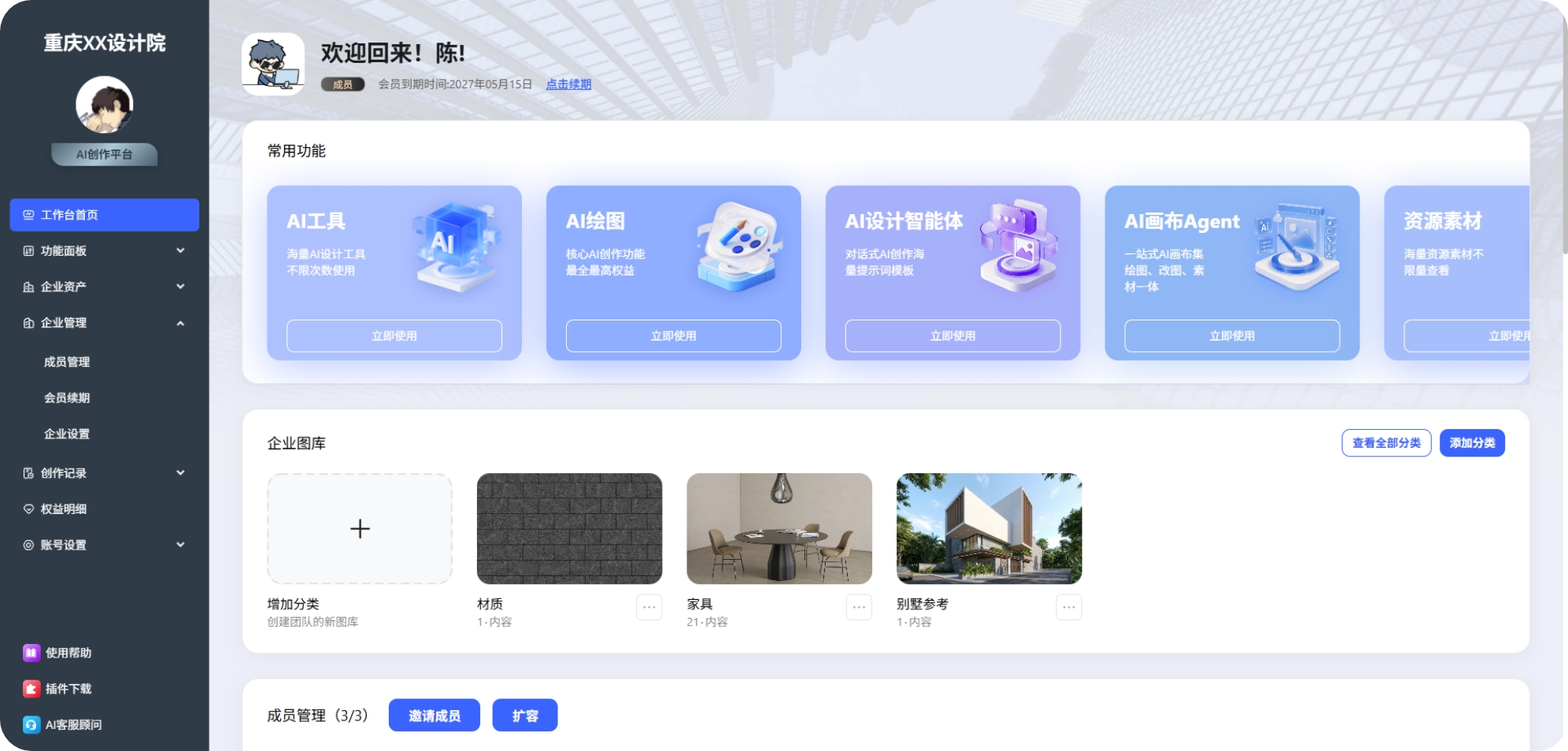Click the 增加分类 label
Viewport: 1568px width, 751px height.
coord(293,604)
